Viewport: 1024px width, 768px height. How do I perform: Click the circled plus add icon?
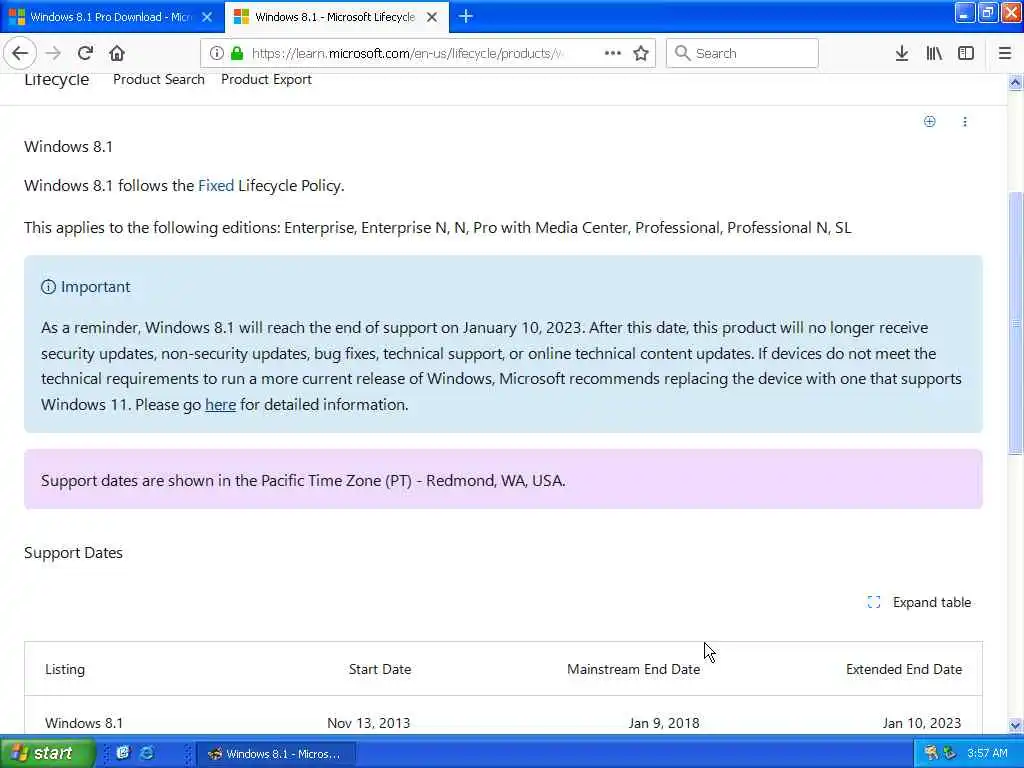(929, 121)
